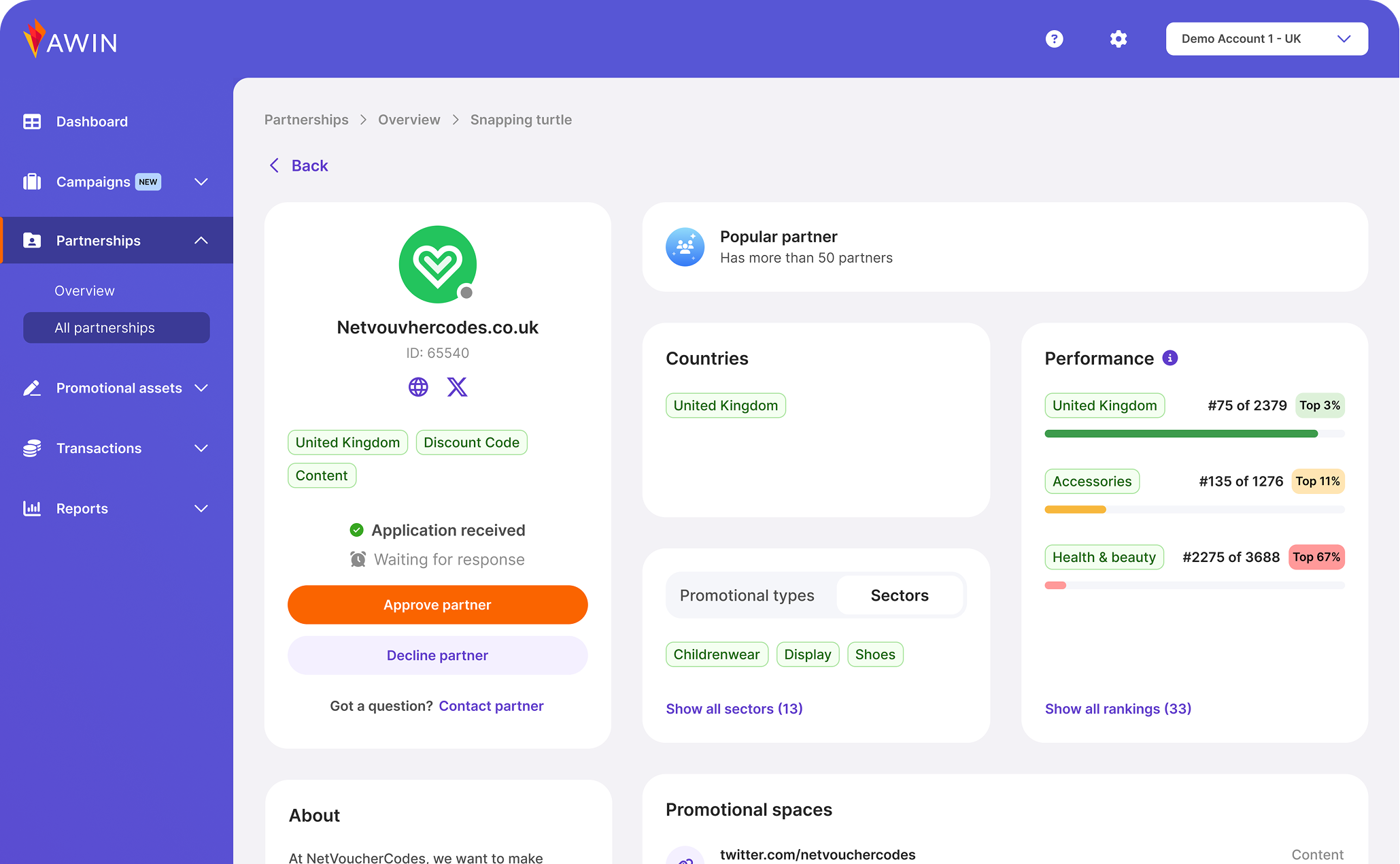Show all sectors (13)
Screen dimensions: 1400x864
click(734, 709)
